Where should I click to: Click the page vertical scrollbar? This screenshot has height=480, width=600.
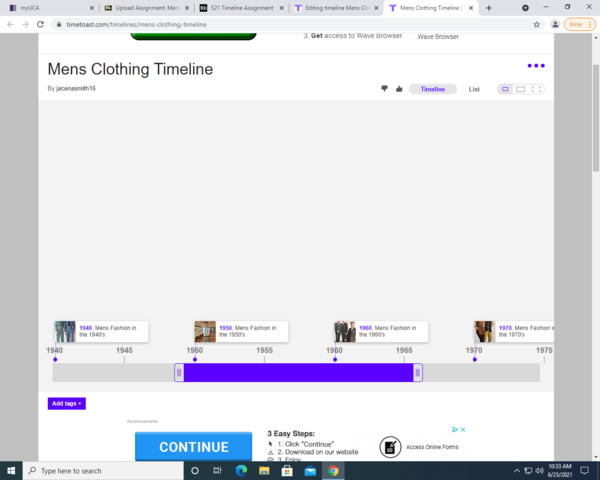coord(596,118)
